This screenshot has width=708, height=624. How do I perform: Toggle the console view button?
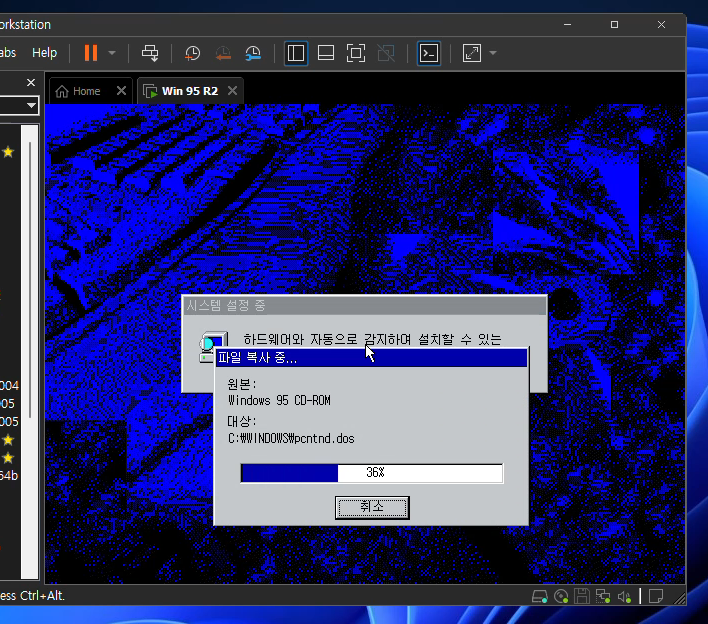coord(429,53)
